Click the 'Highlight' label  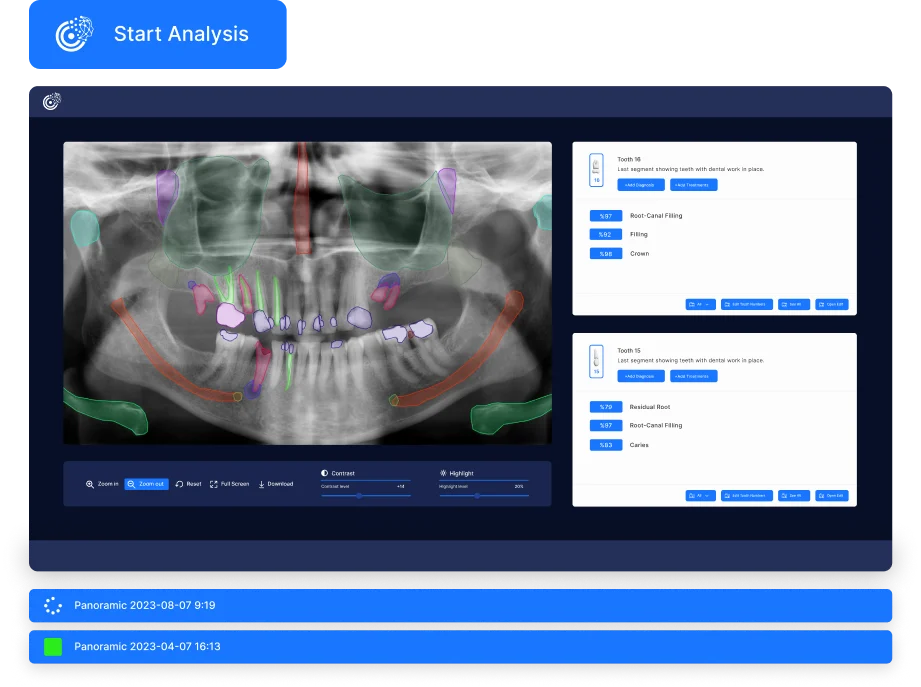tap(462, 473)
